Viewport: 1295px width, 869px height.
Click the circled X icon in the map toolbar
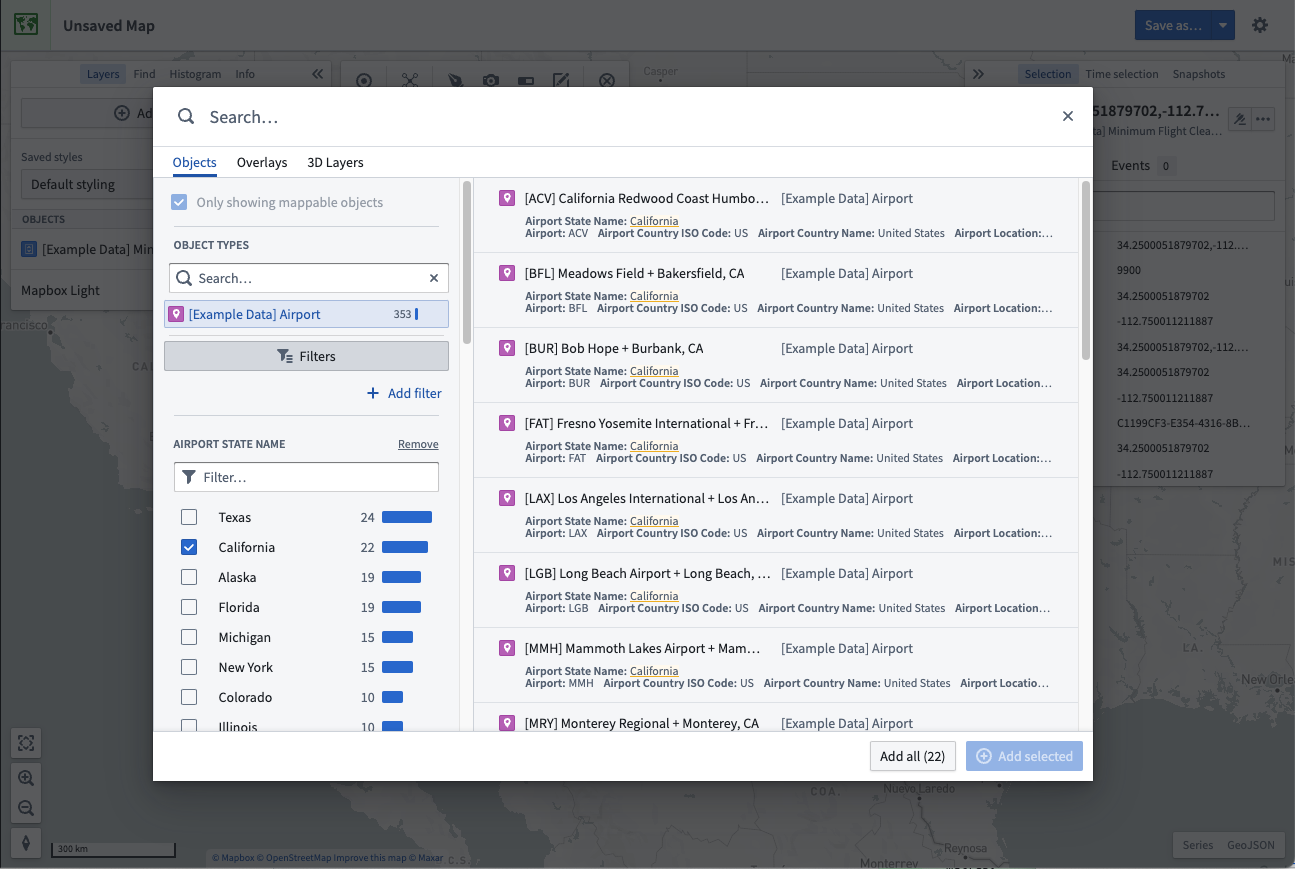point(606,80)
